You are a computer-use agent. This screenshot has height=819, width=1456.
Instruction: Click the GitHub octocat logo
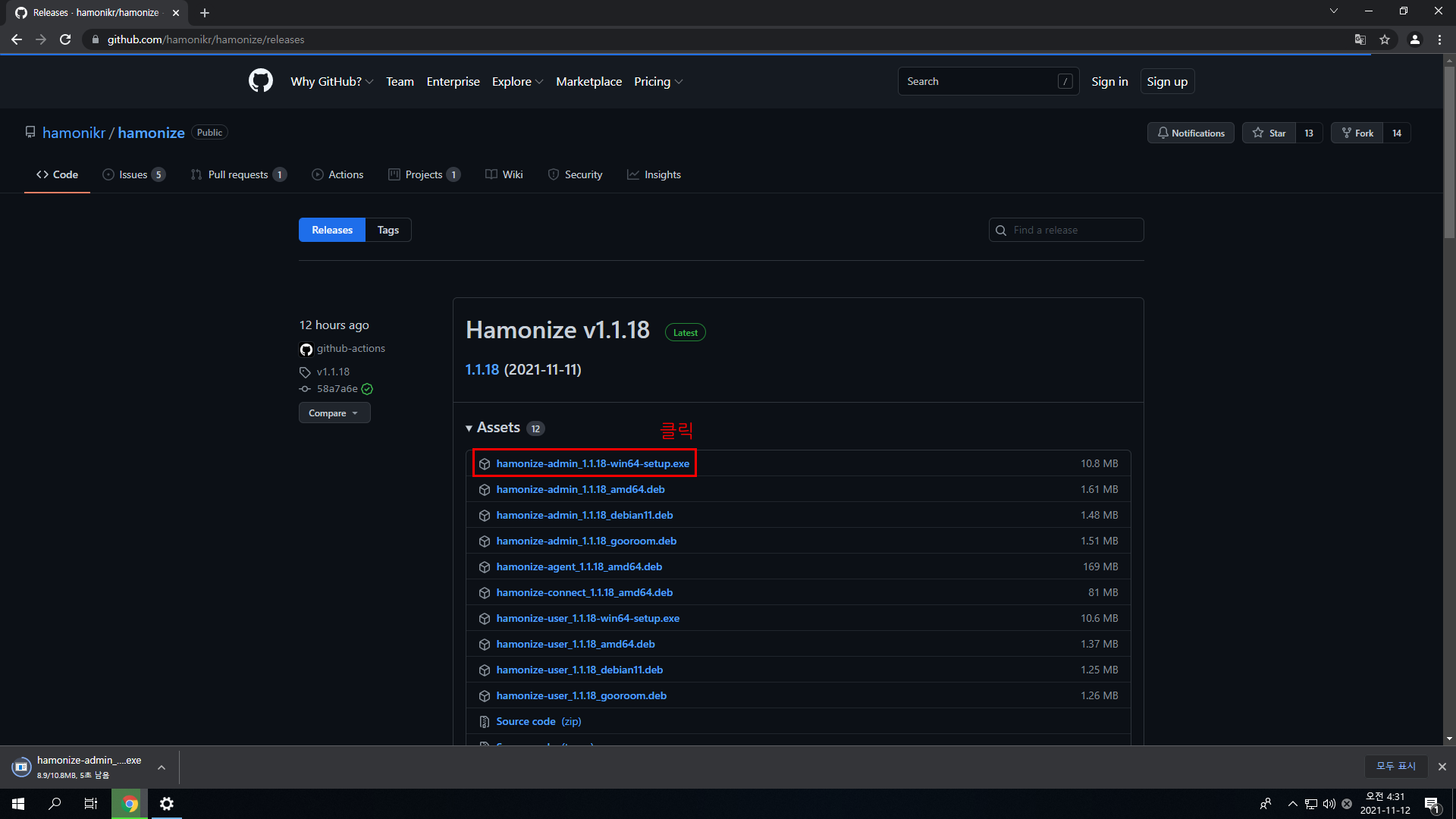tap(260, 80)
